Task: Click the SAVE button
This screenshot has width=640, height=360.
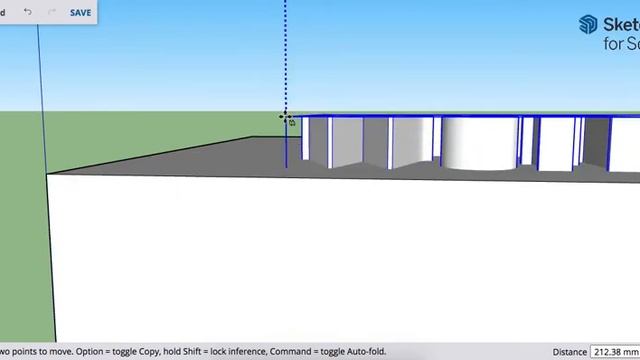Action: click(x=80, y=13)
